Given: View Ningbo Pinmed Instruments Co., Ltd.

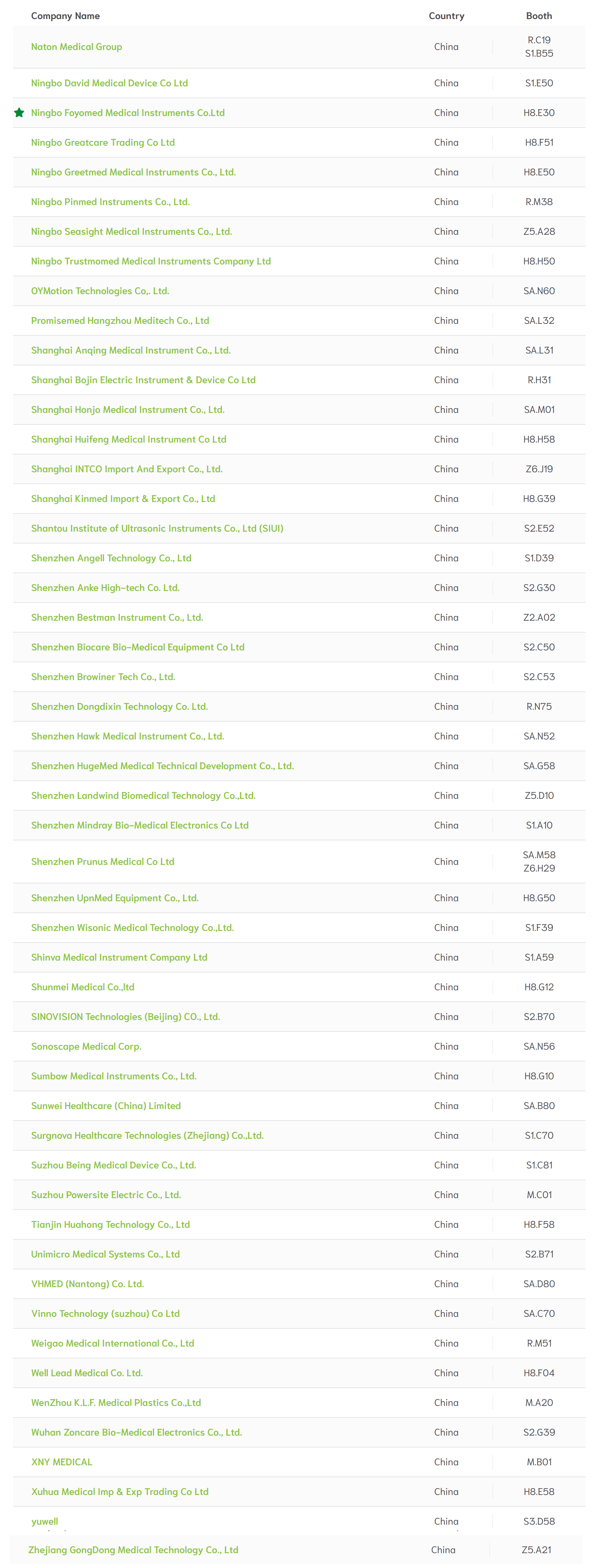Looking at the screenshot, I should pos(110,202).
